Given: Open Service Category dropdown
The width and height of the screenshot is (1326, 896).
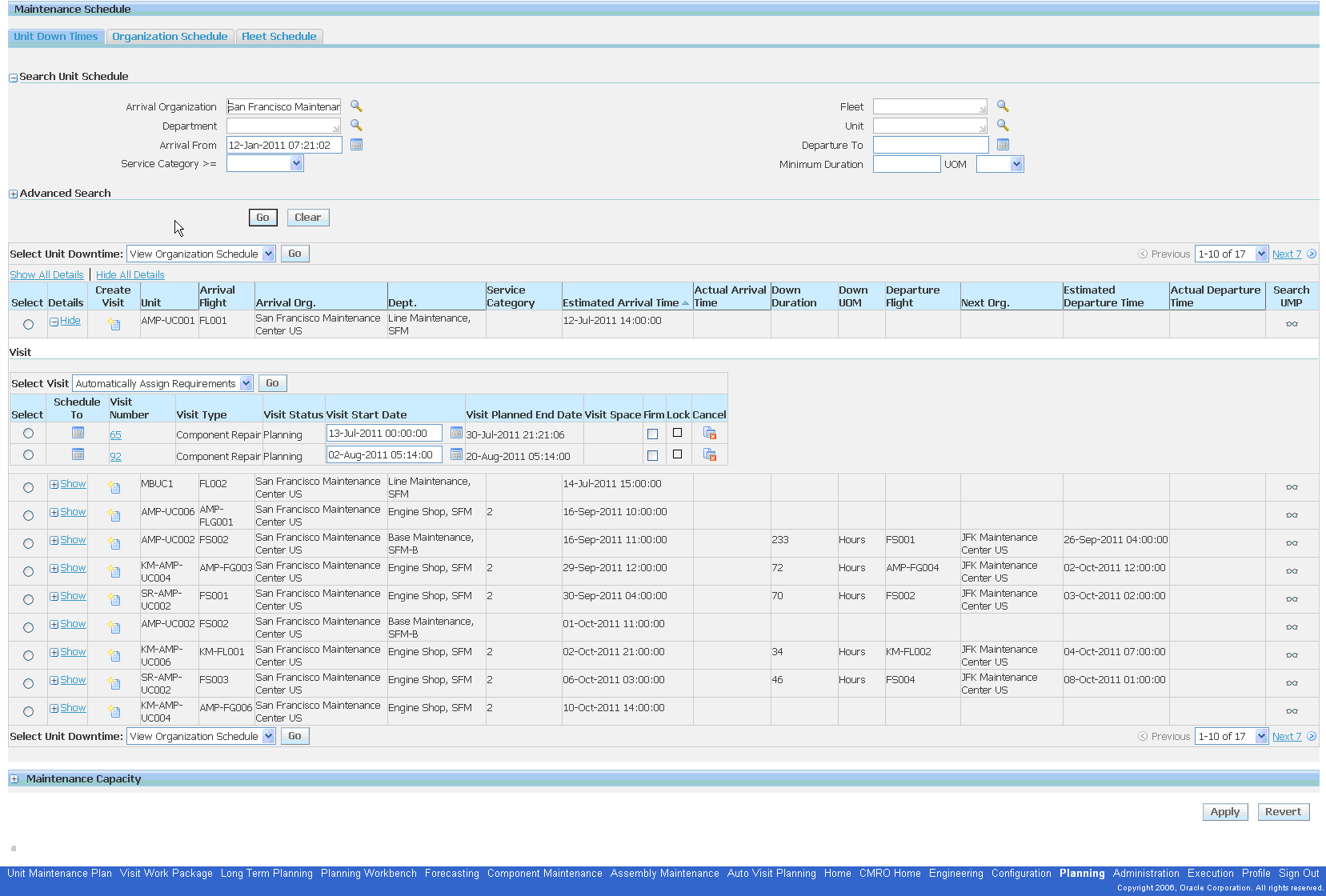Looking at the screenshot, I should point(265,163).
